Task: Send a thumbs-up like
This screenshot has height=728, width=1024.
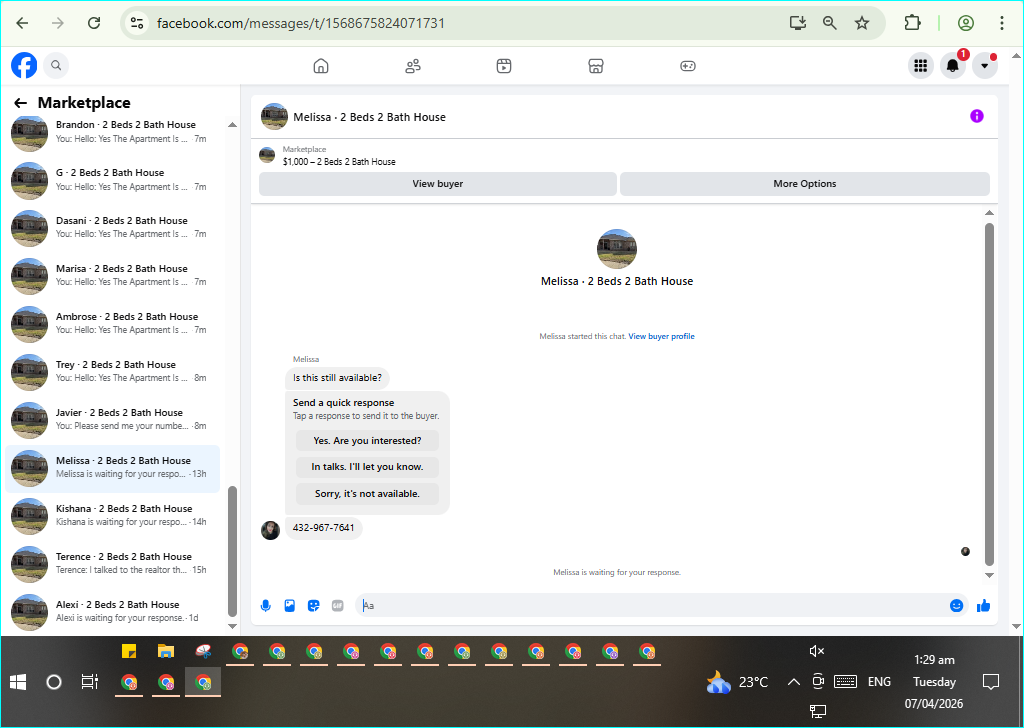Action: coord(984,606)
